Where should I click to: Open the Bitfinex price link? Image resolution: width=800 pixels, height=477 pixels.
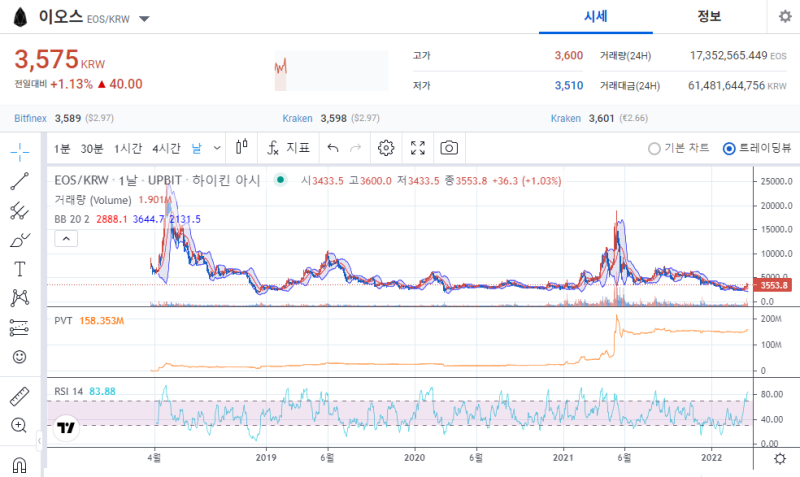(30, 118)
